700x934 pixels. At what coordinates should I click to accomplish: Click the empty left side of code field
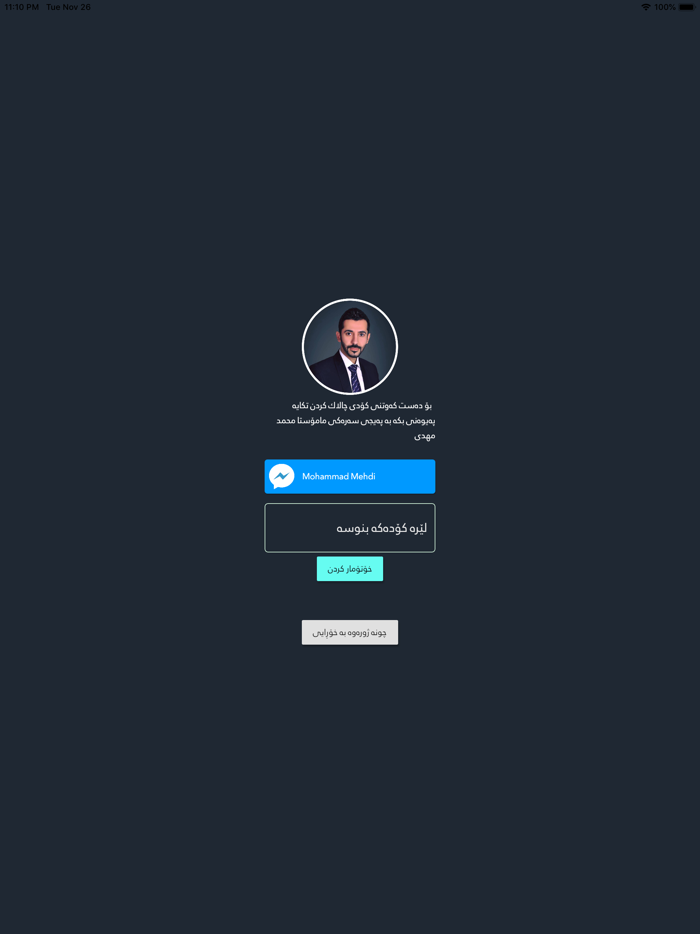click(298, 528)
